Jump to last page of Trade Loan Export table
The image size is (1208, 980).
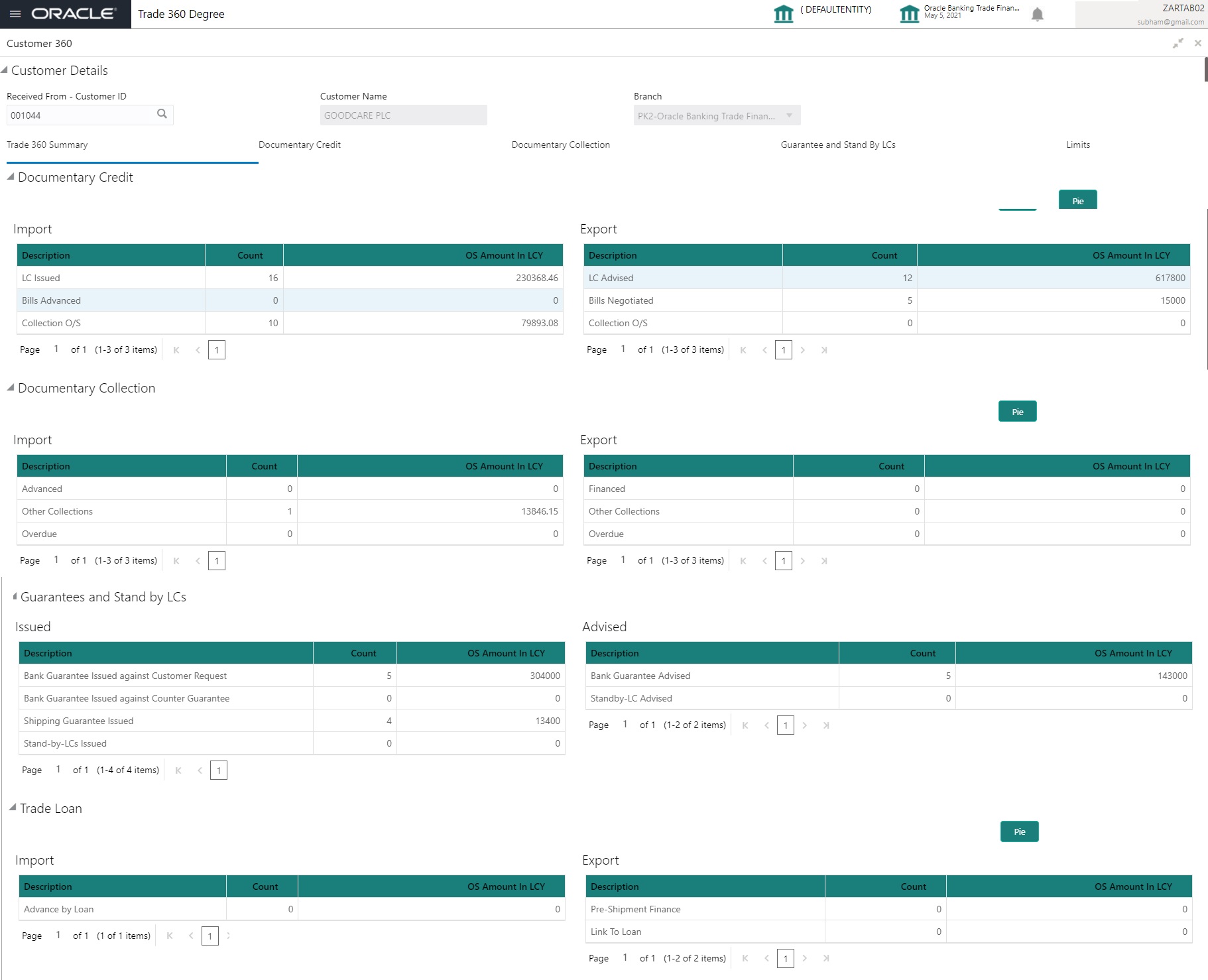coord(826,958)
